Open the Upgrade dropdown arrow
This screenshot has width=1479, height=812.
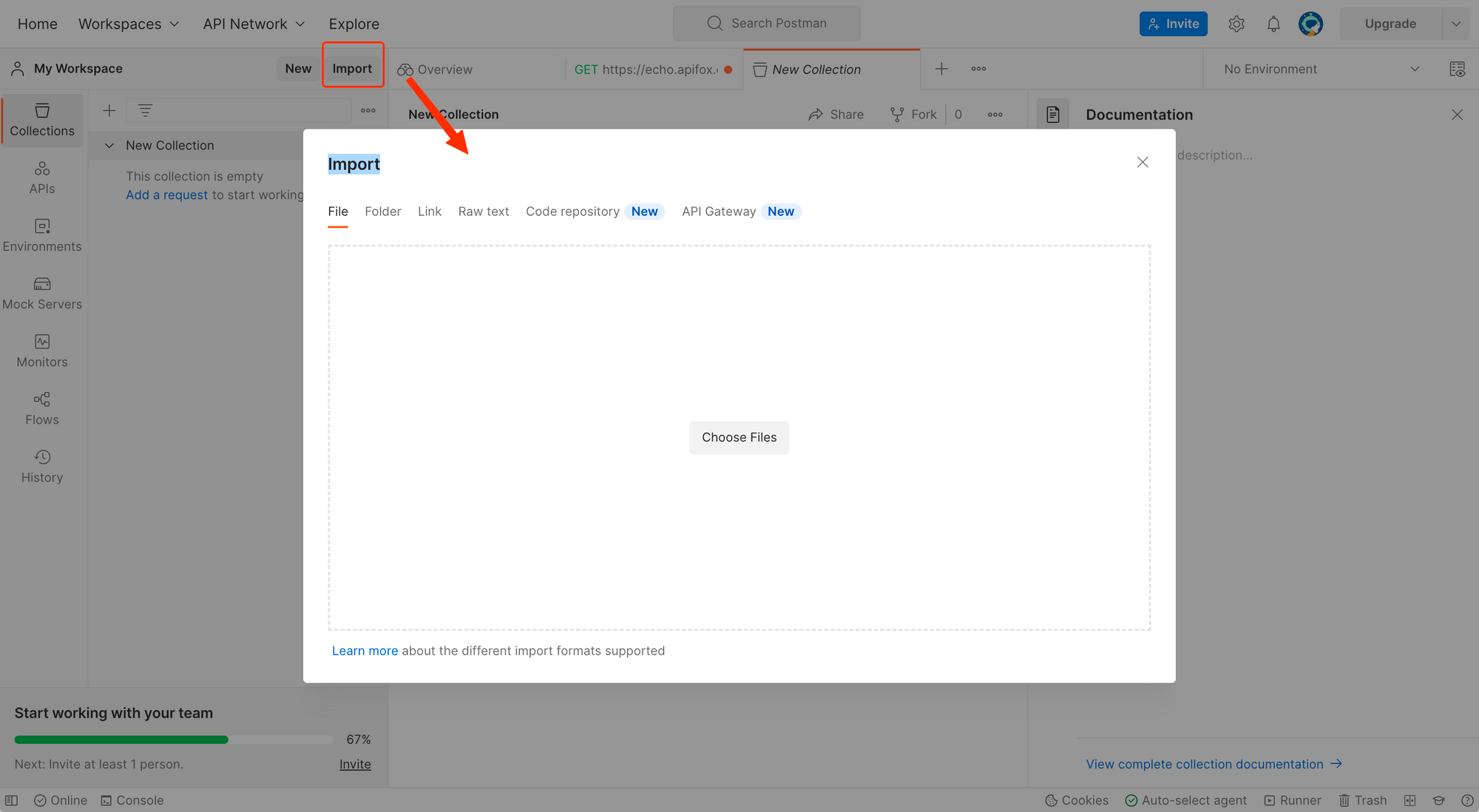coord(1456,24)
